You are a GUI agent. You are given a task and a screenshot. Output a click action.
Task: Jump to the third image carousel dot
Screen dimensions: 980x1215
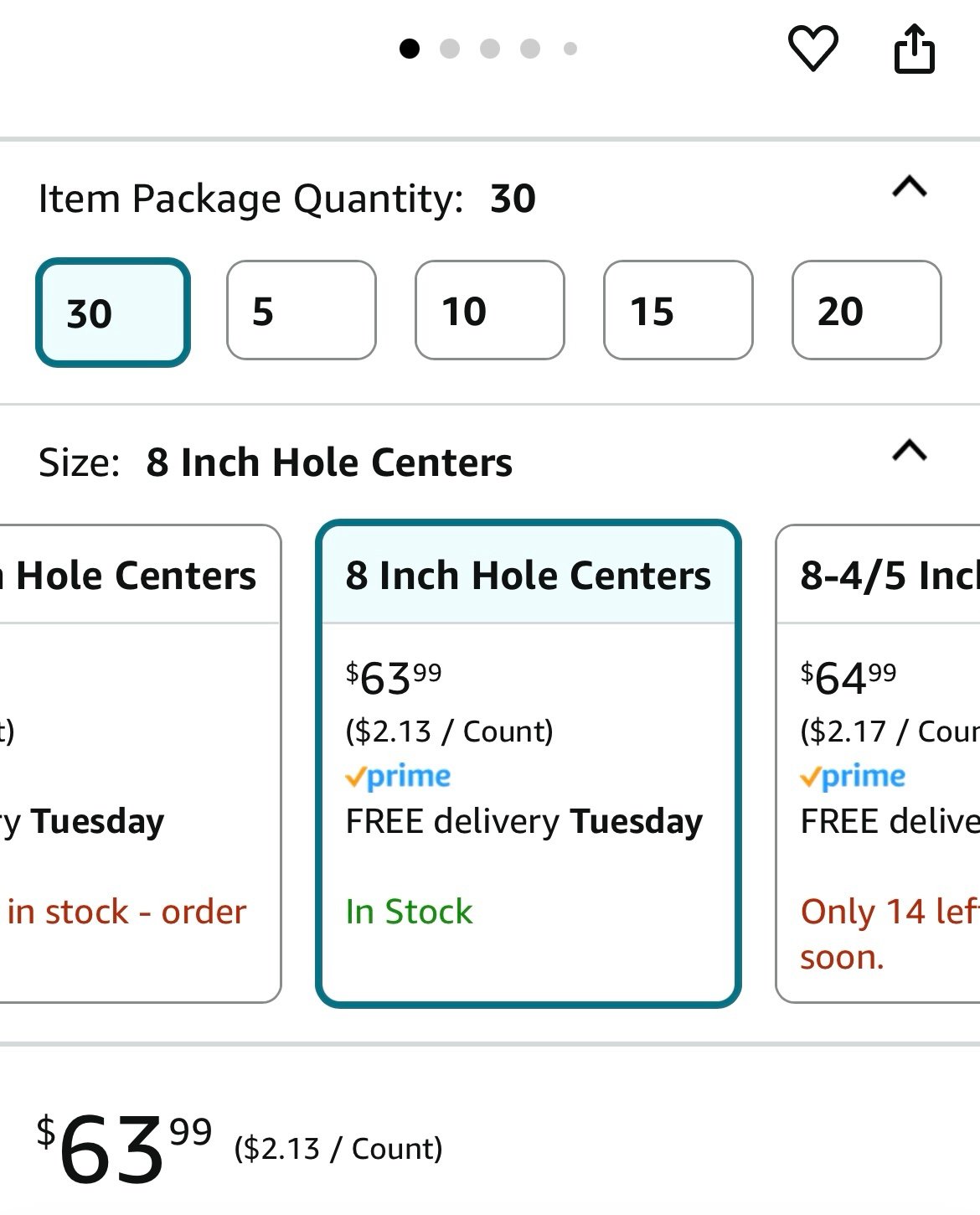490,49
